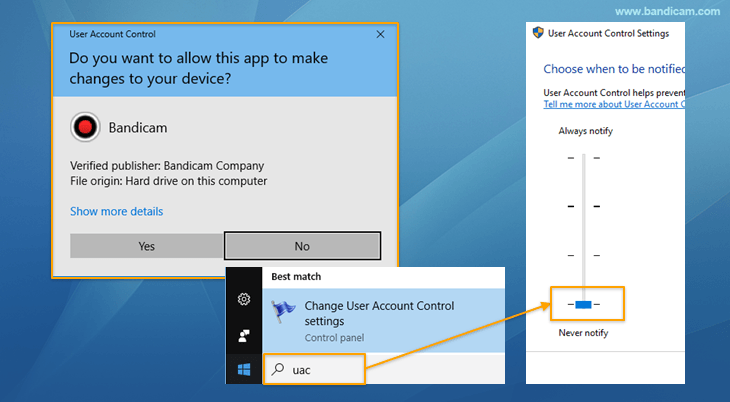Open the Start menu settings gear icon

click(x=243, y=299)
